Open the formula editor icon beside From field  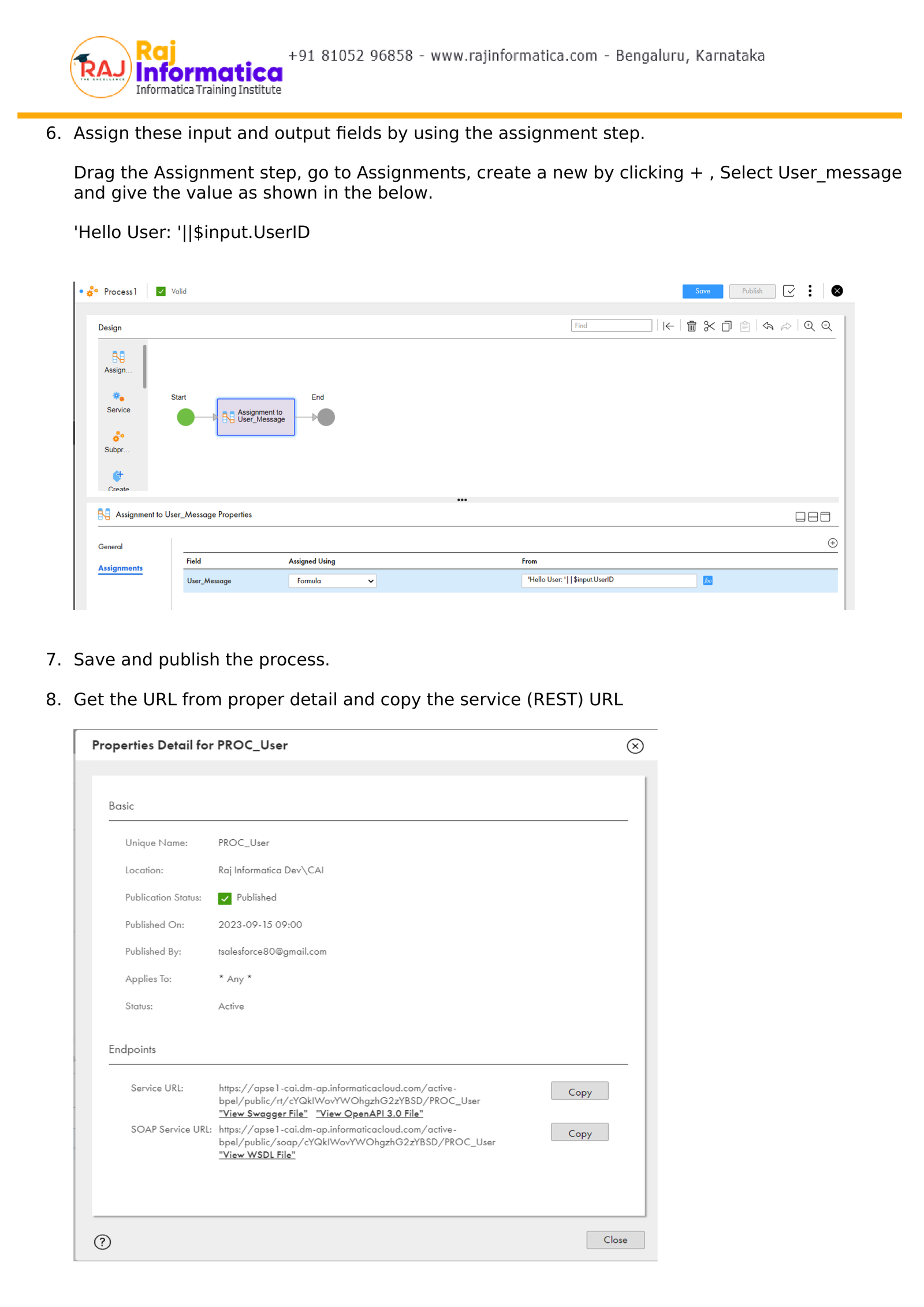click(x=707, y=580)
